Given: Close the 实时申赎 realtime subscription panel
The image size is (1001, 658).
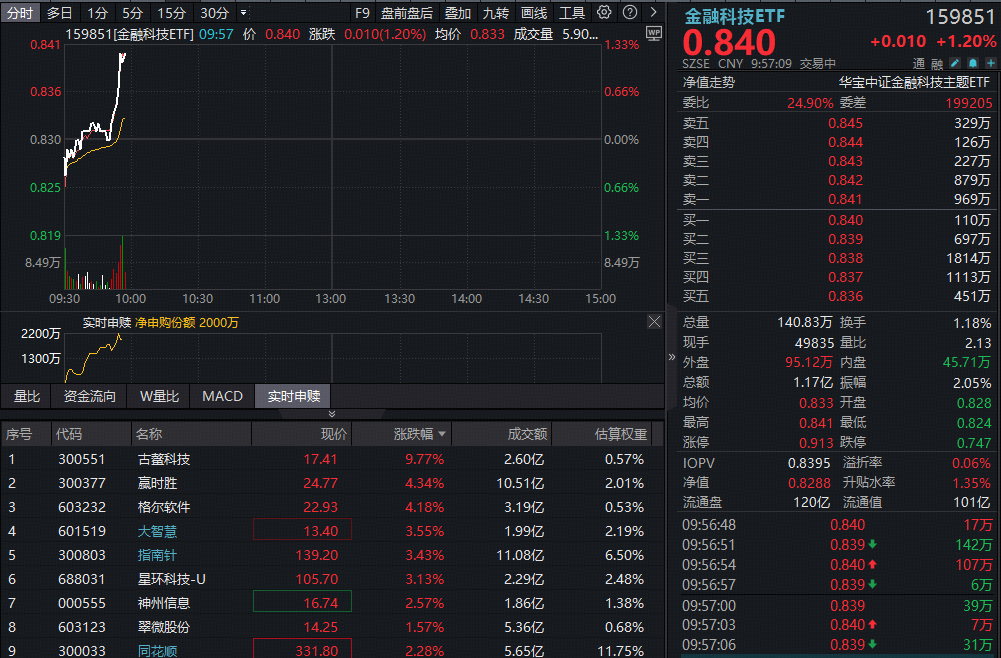Looking at the screenshot, I should point(655,321).
